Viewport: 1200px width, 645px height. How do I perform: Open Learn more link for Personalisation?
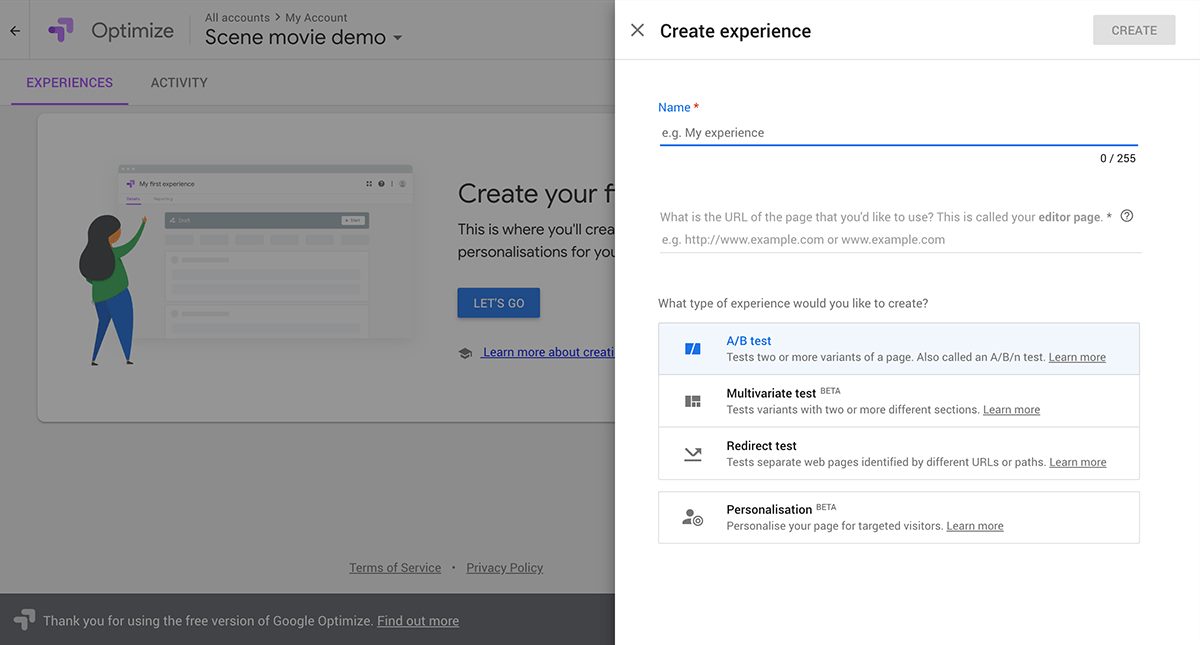click(975, 526)
